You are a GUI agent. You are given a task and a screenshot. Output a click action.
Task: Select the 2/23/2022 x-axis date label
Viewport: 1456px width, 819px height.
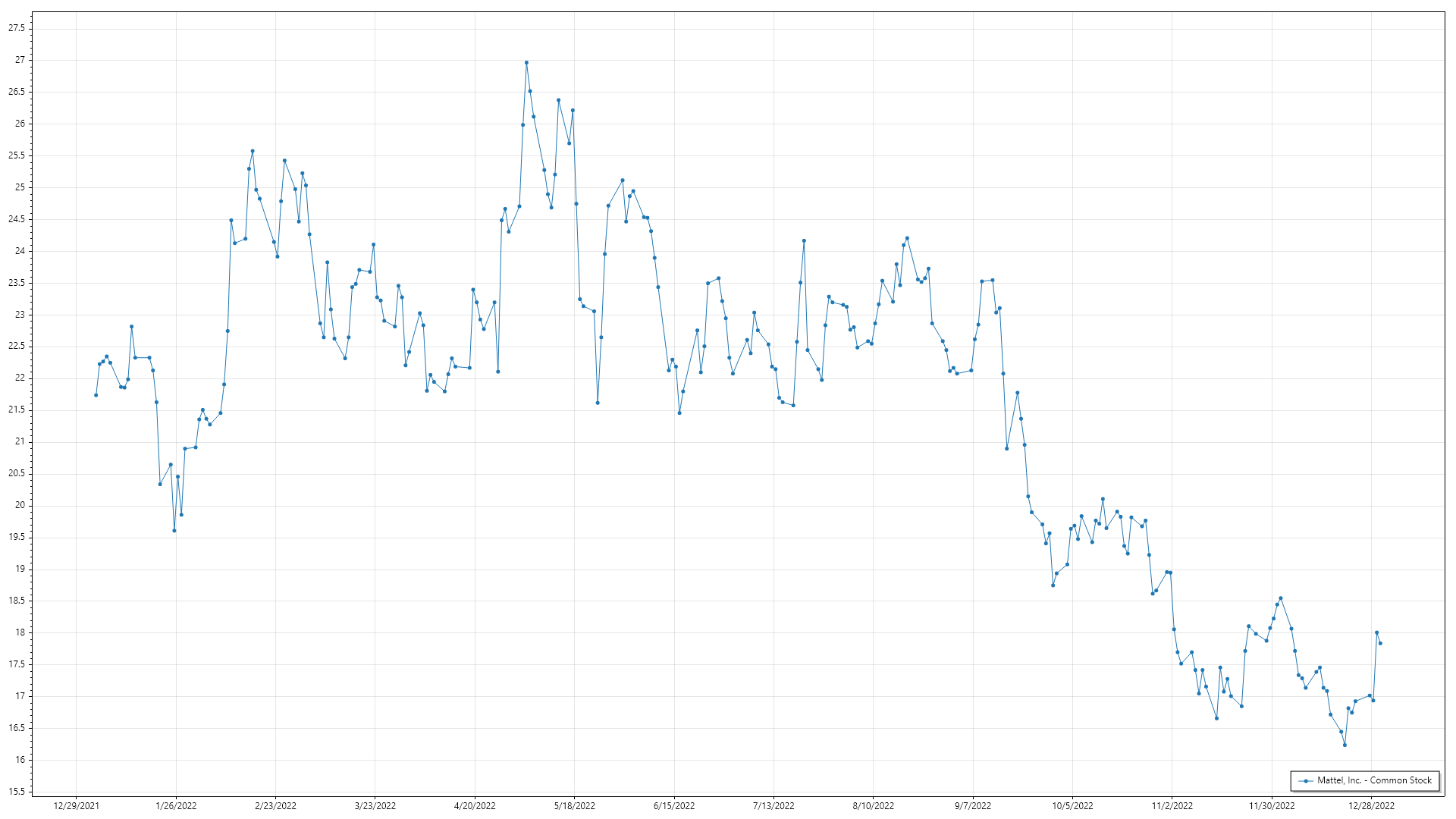click(275, 806)
